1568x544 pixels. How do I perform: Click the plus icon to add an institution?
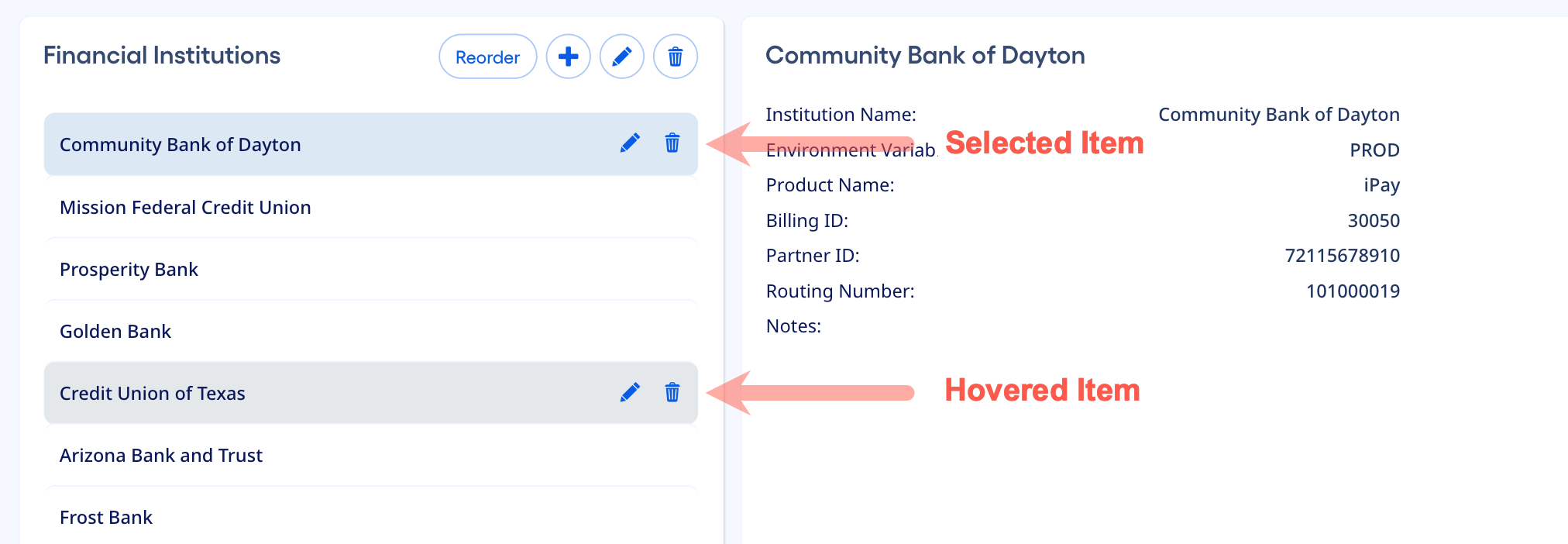tap(568, 57)
